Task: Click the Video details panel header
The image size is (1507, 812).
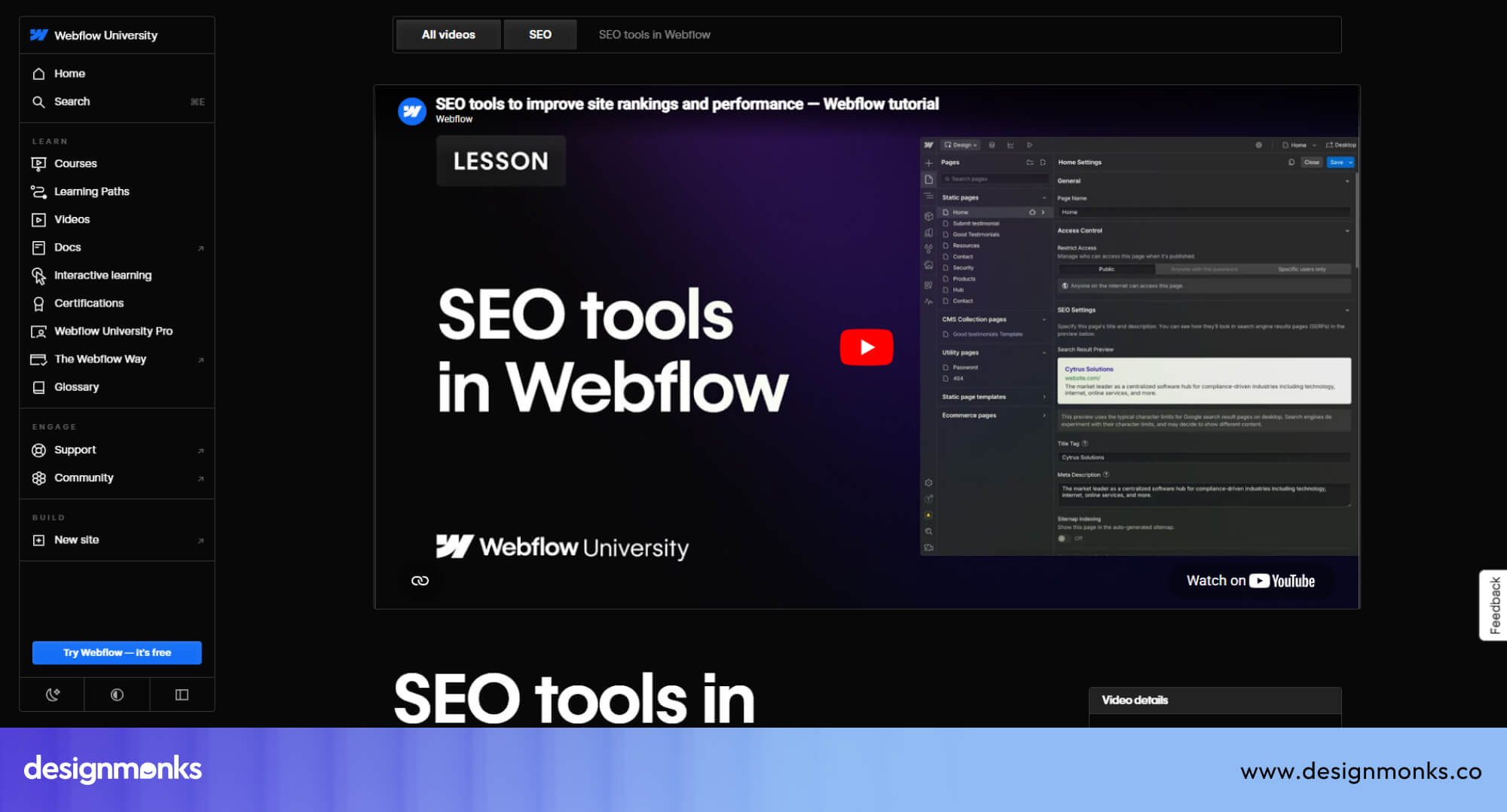Action: click(x=1215, y=700)
